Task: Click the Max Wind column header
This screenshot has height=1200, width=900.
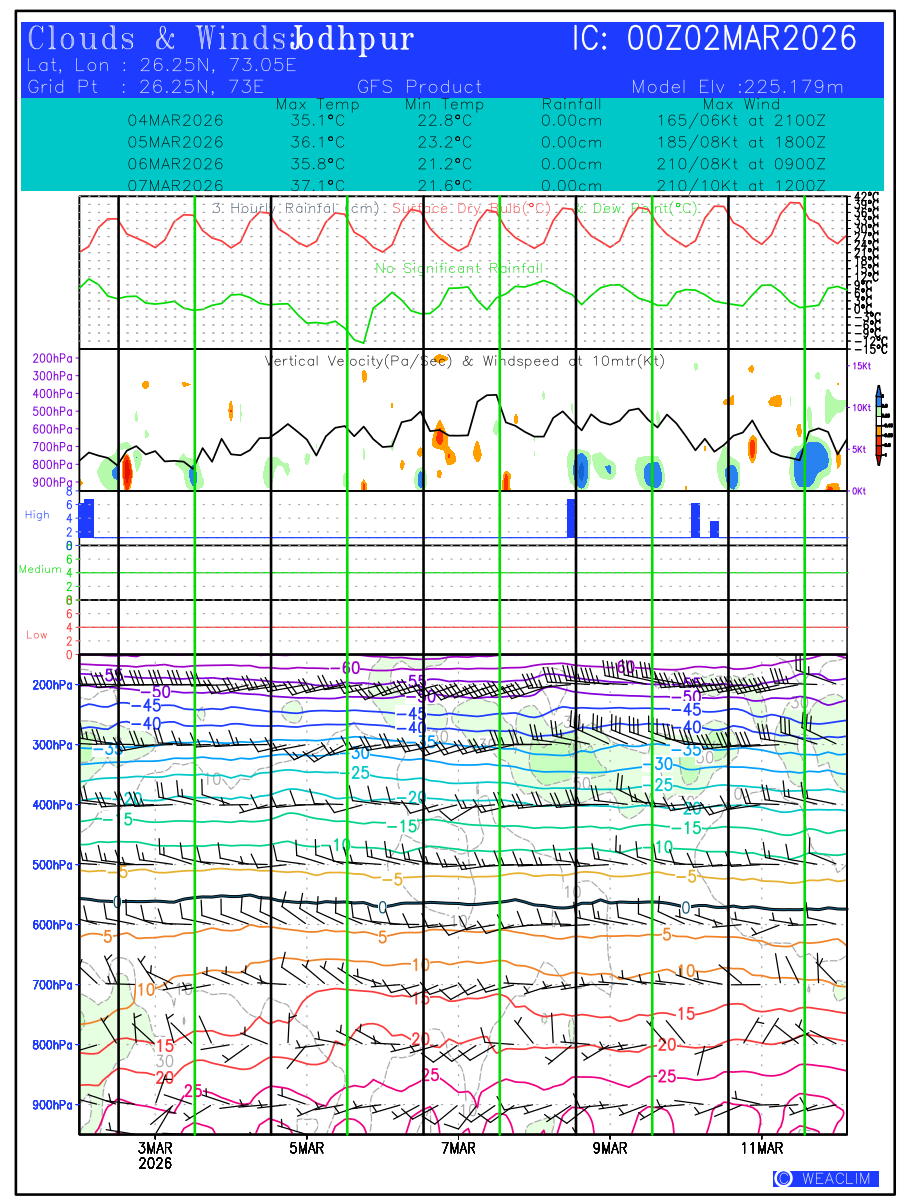Action: click(x=741, y=104)
